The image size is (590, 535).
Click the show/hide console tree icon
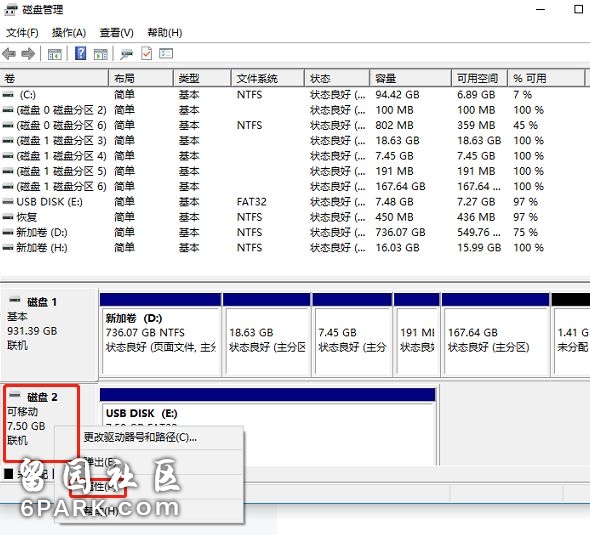click(55, 54)
